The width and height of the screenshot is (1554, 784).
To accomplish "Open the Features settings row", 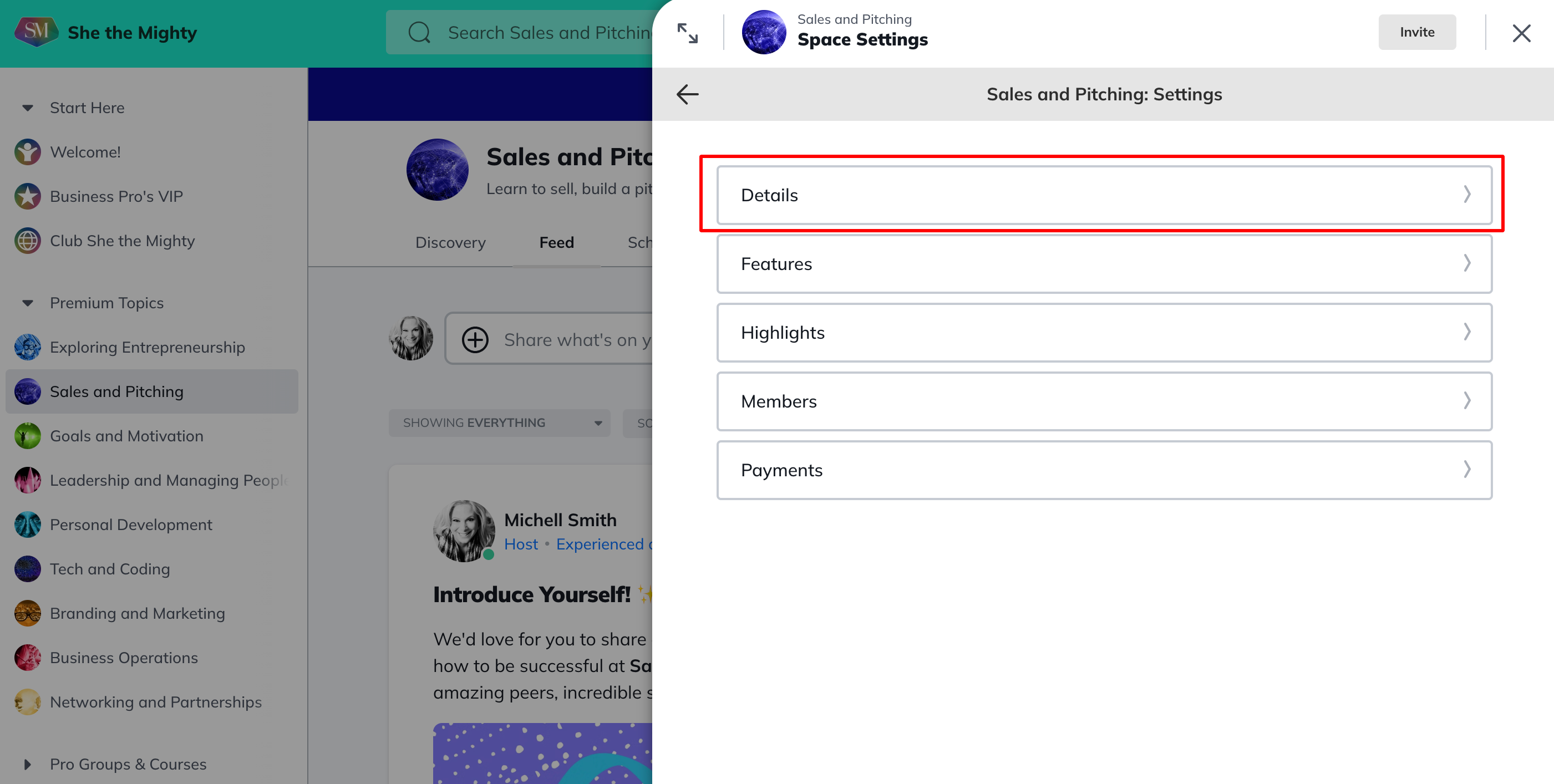I will coord(1104,264).
